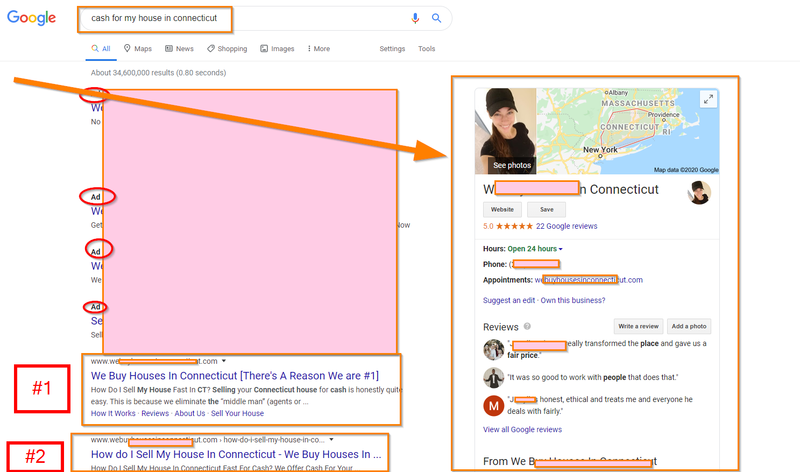Open the More search options menu
The width and height of the screenshot is (800, 472).
319,49
